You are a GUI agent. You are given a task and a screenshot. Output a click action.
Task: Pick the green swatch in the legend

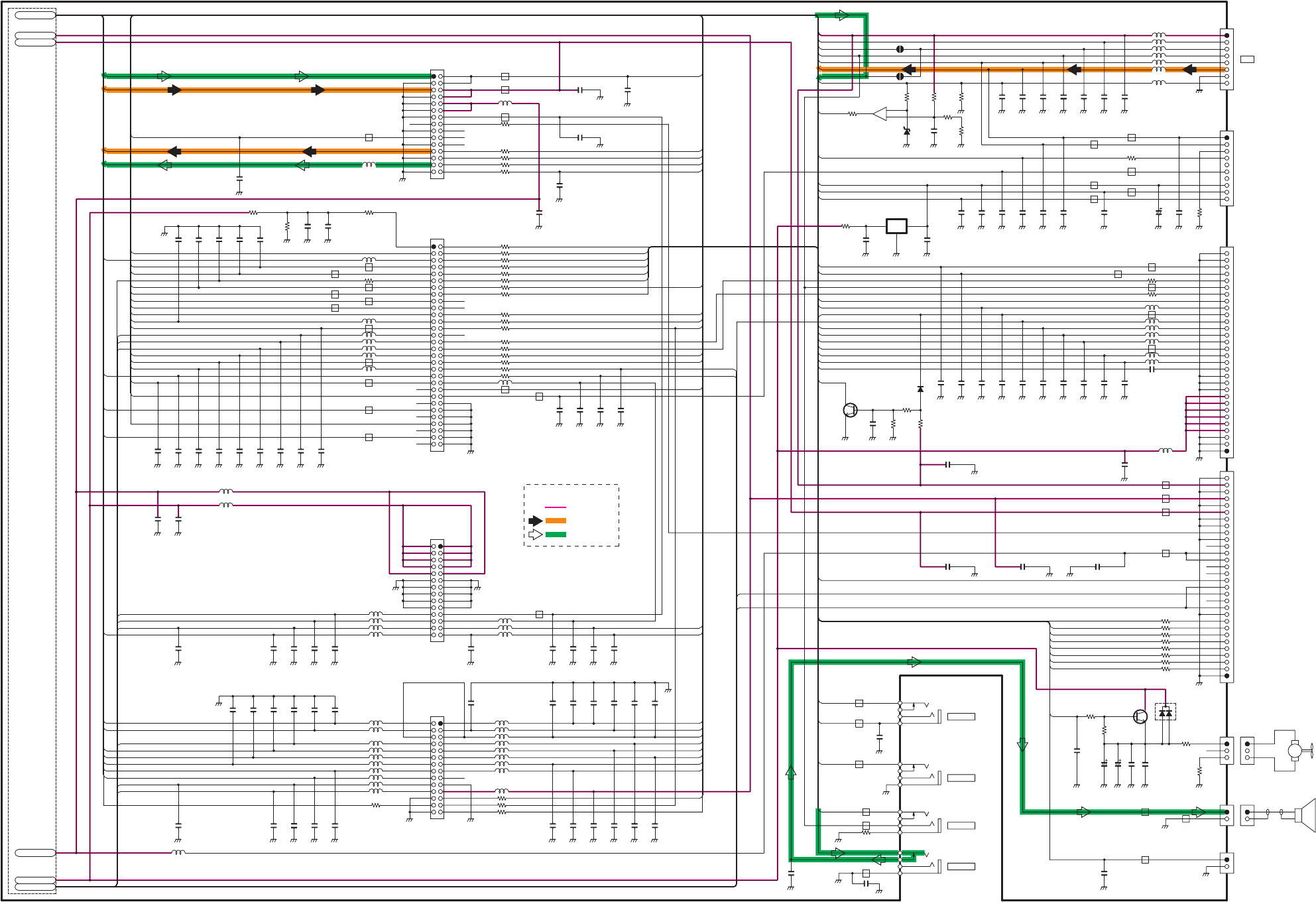click(556, 535)
